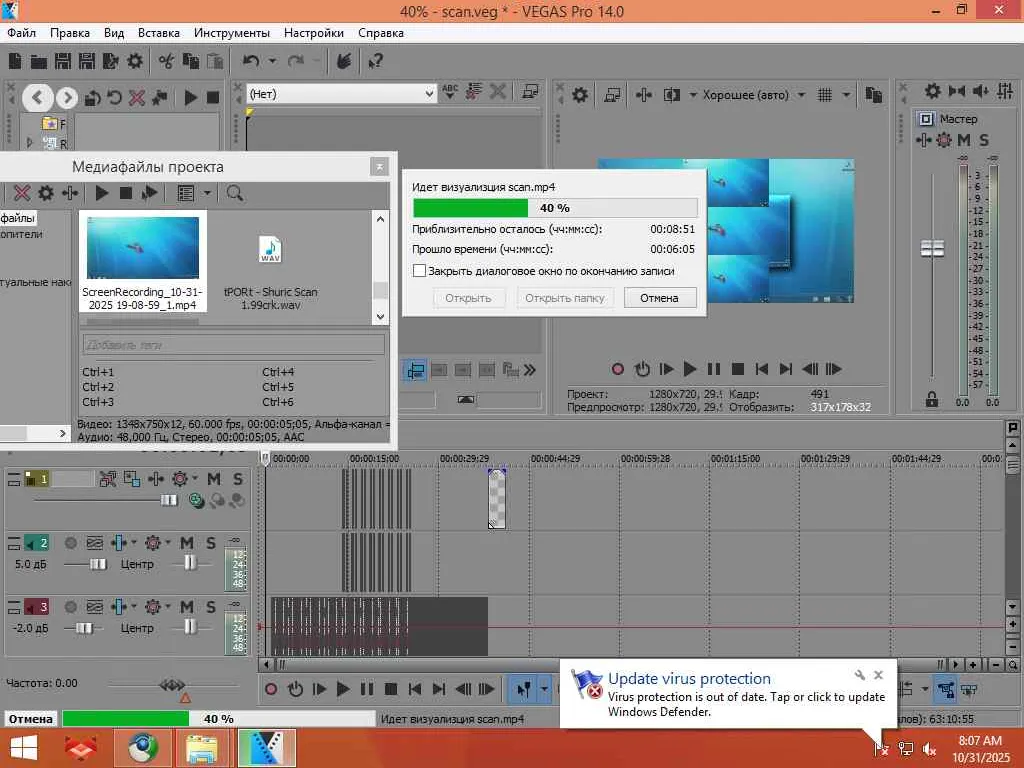The image size is (1024, 768).
Task: Mute video track 1
Action: 214,479
